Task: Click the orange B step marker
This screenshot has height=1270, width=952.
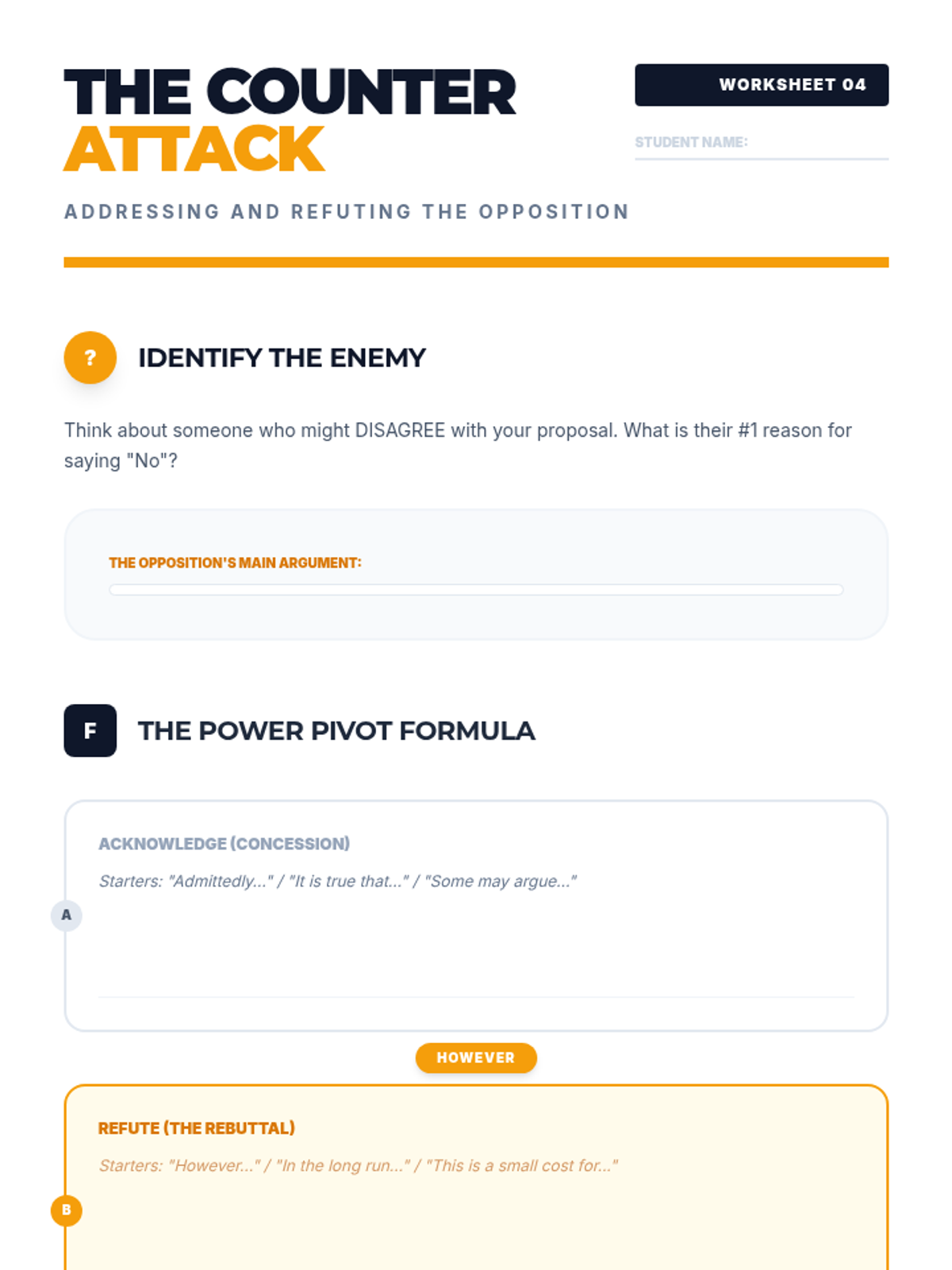Action: coord(67,1210)
